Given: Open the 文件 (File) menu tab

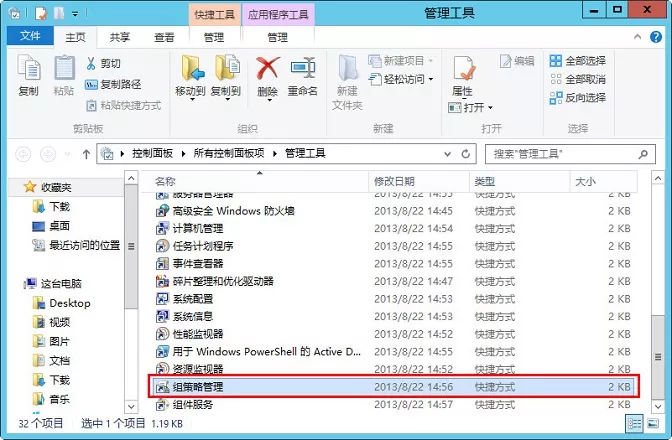Looking at the screenshot, I should click(30, 37).
